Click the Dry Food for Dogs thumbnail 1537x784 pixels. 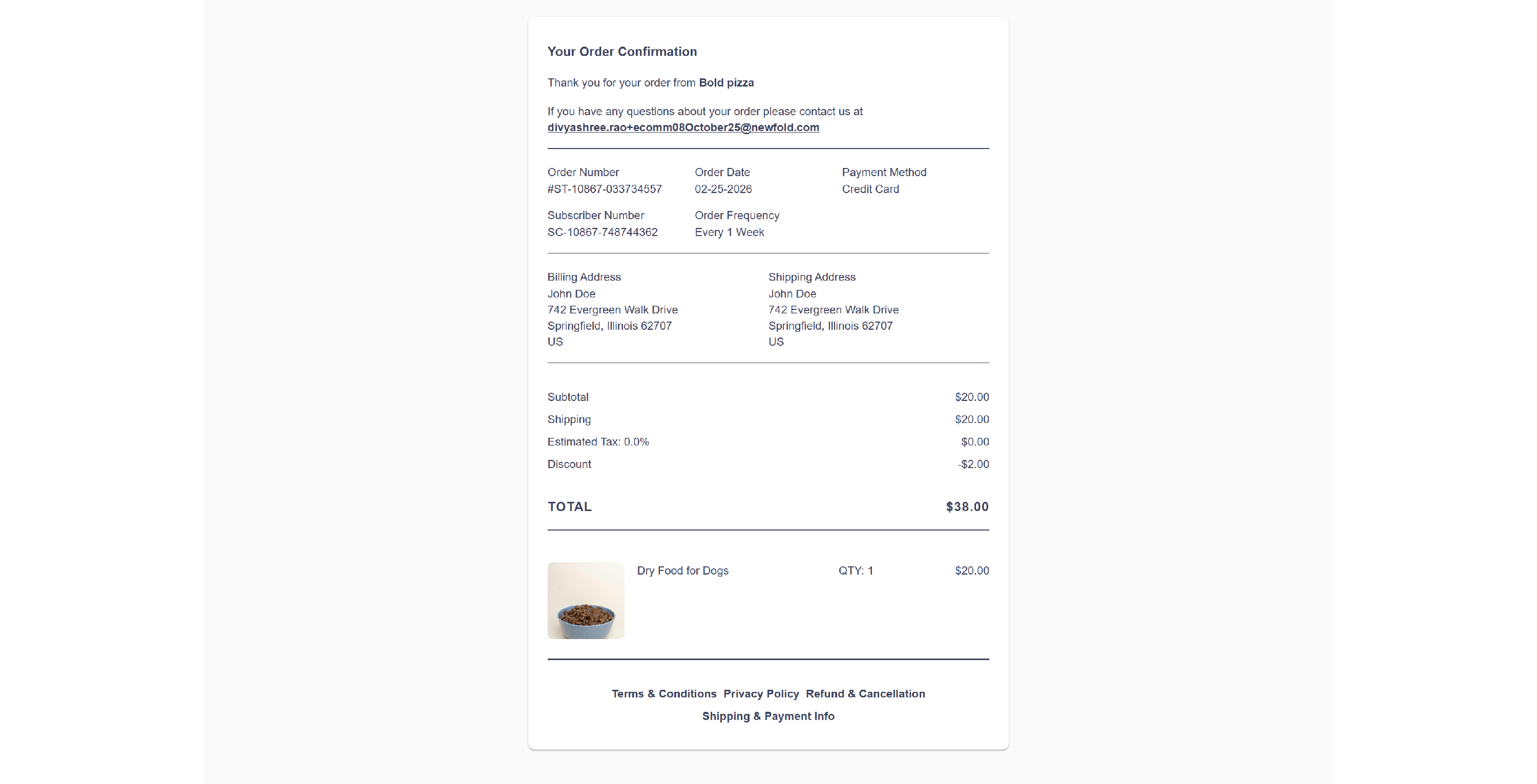coord(586,600)
